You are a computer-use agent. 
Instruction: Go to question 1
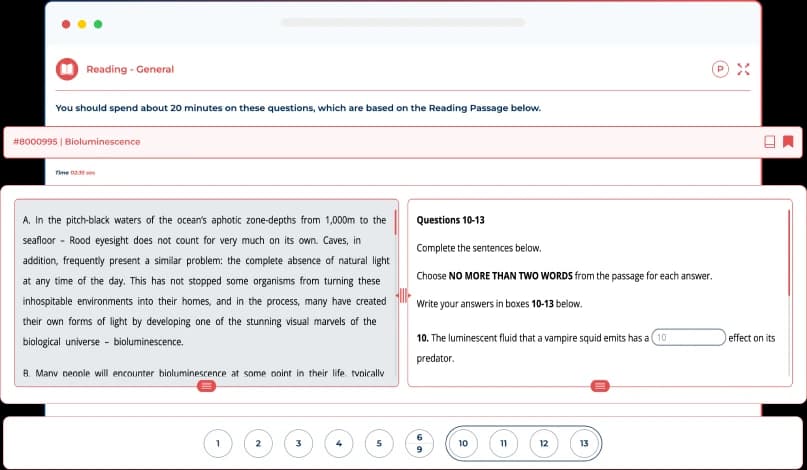(x=218, y=443)
